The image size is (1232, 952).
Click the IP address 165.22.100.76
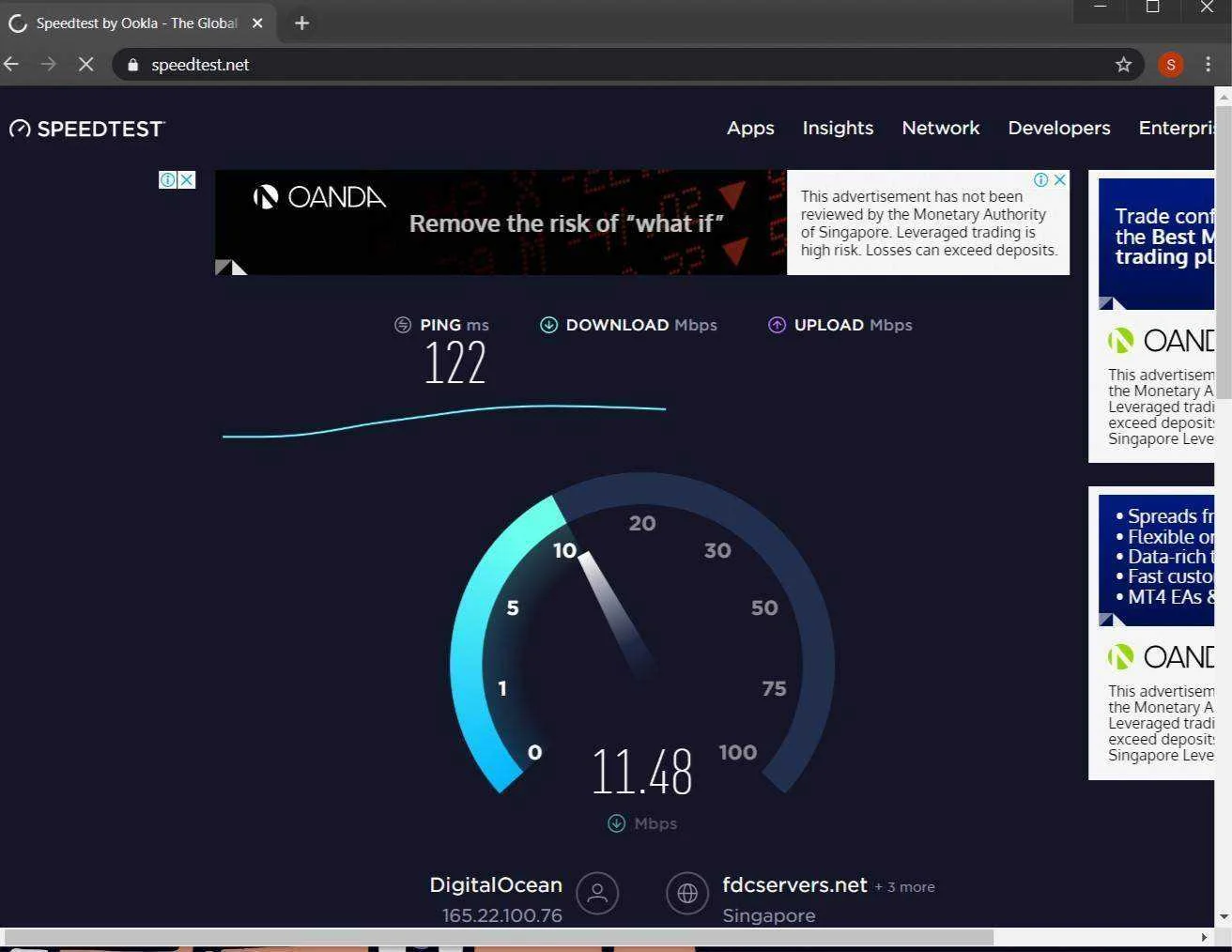pos(502,915)
